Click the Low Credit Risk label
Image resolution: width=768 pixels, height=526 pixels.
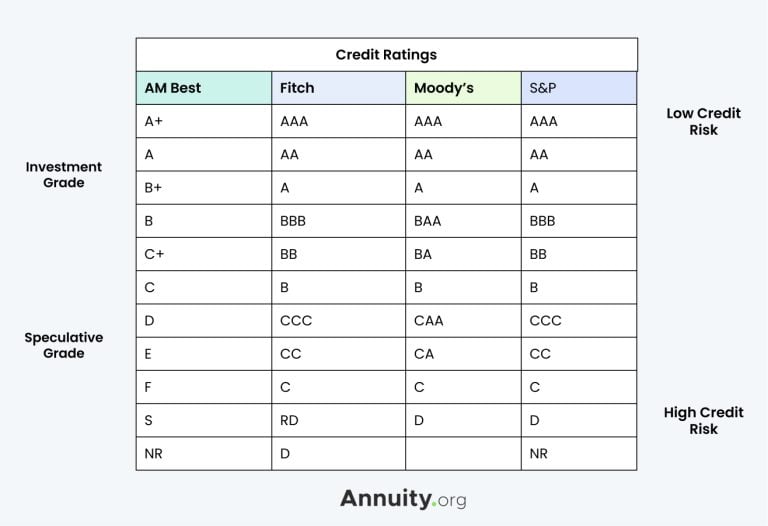click(x=703, y=121)
